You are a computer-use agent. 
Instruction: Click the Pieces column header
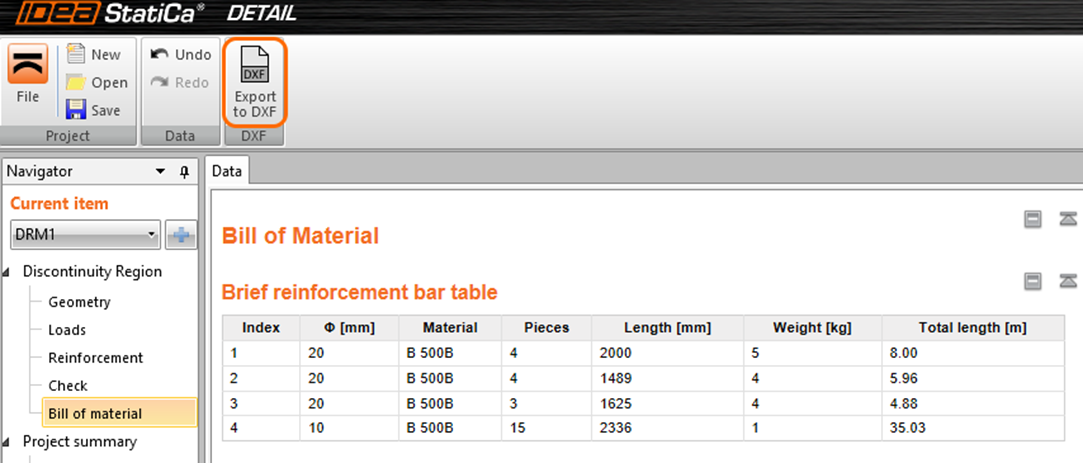pyautogui.click(x=546, y=328)
